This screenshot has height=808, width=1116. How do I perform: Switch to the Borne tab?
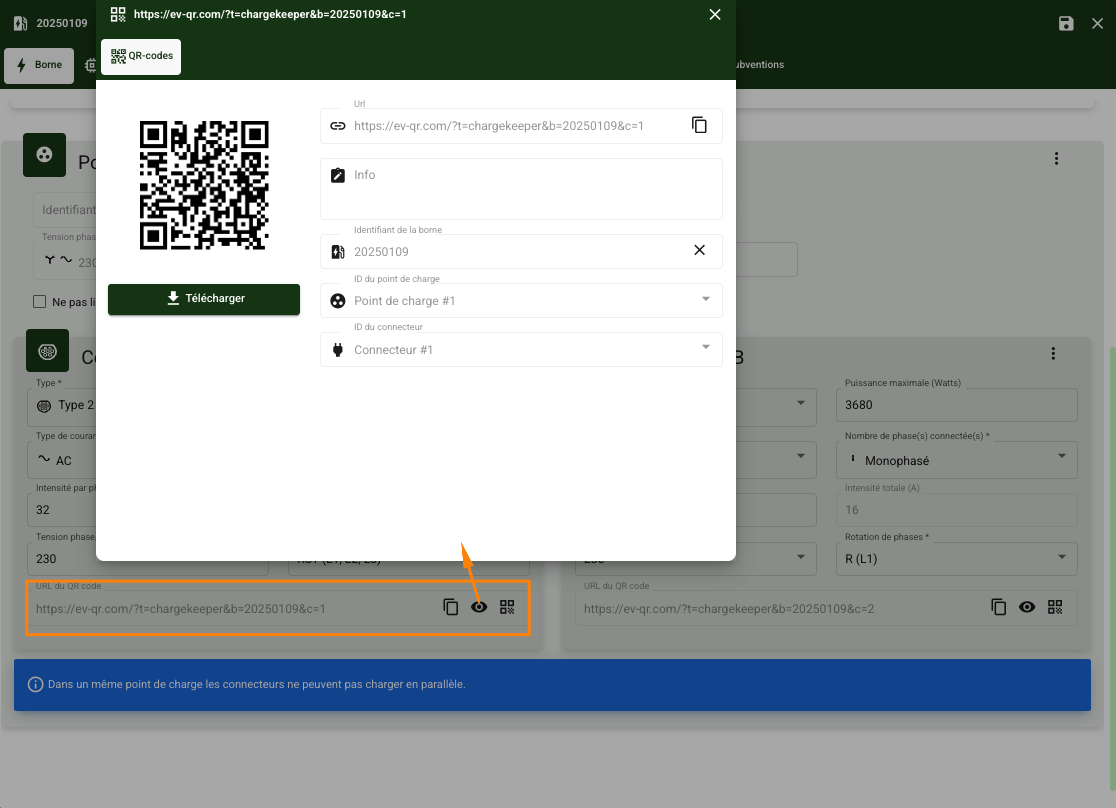(x=39, y=65)
